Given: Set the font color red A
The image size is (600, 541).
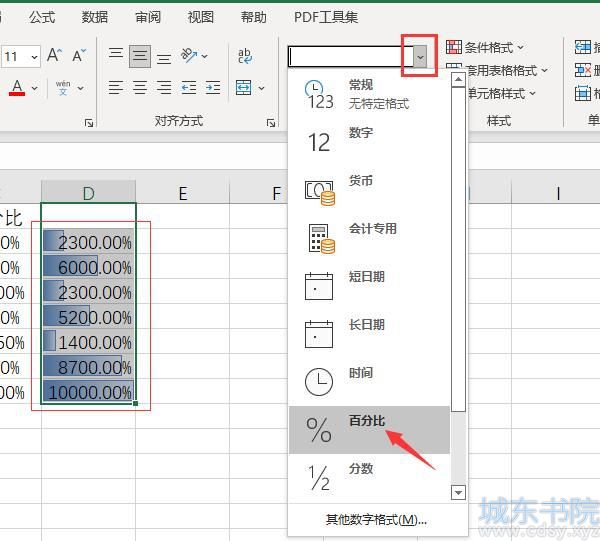Looking at the screenshot, I should click(17, 88).
